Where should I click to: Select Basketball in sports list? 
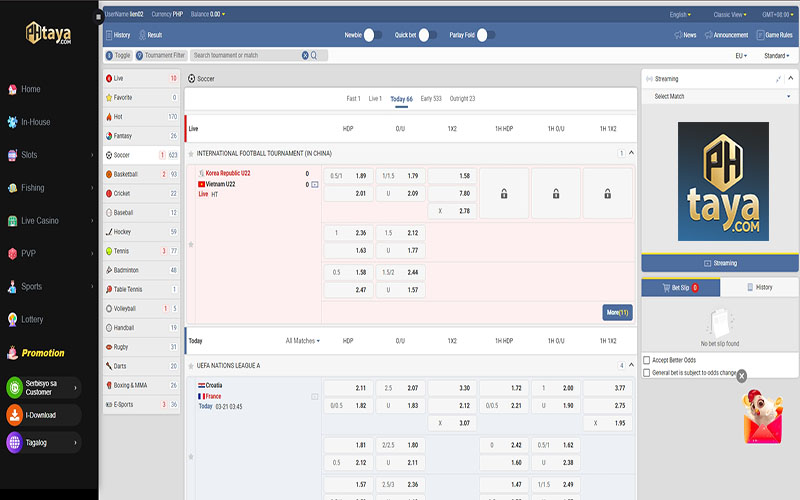tap(141, 174)
